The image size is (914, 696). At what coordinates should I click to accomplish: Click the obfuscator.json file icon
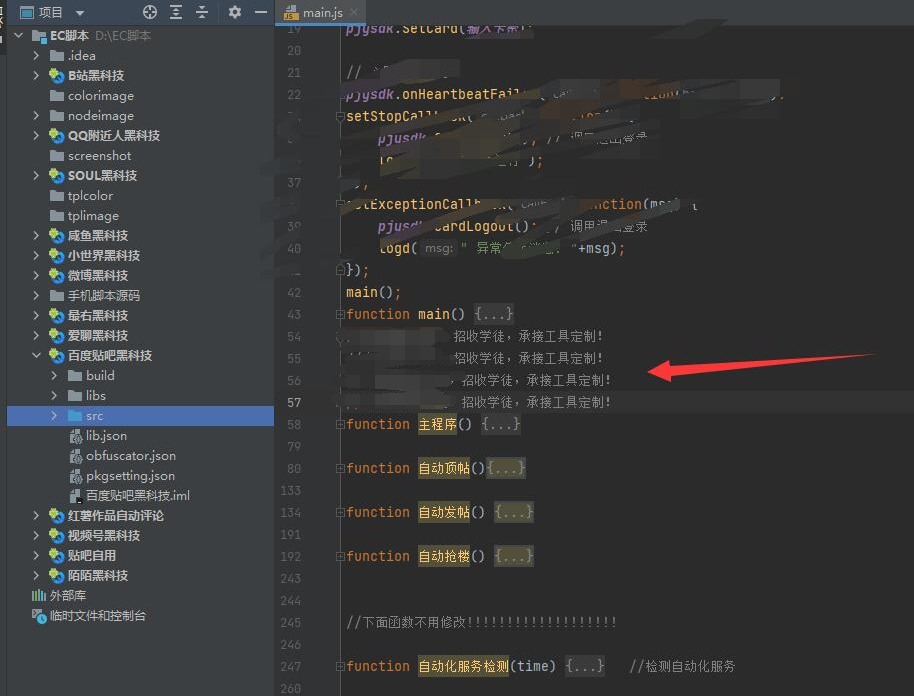tap(75, 456)
